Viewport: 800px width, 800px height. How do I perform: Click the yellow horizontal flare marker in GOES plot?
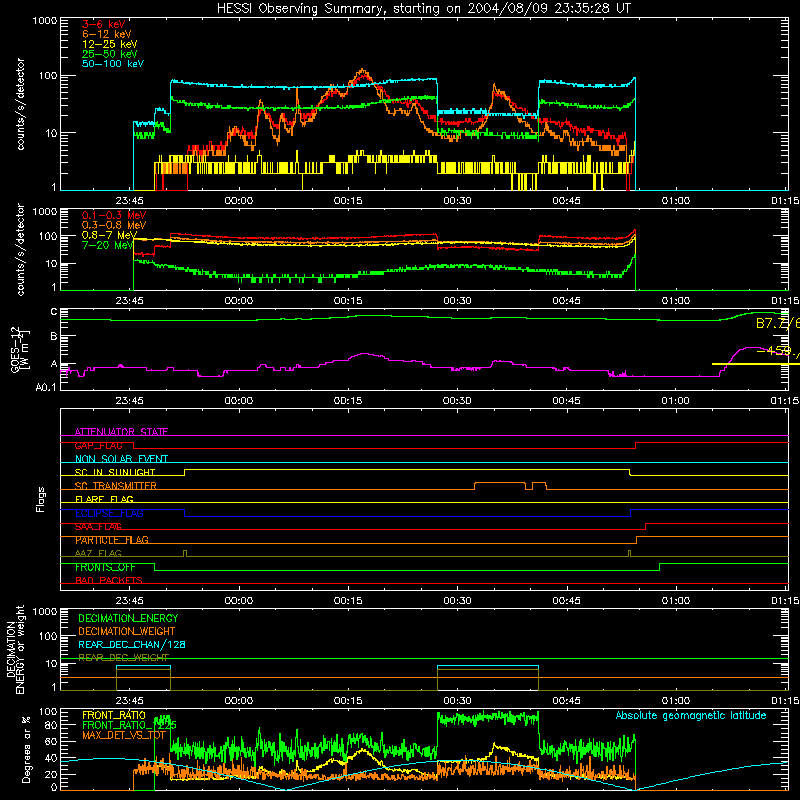click(x=756, y=364)
